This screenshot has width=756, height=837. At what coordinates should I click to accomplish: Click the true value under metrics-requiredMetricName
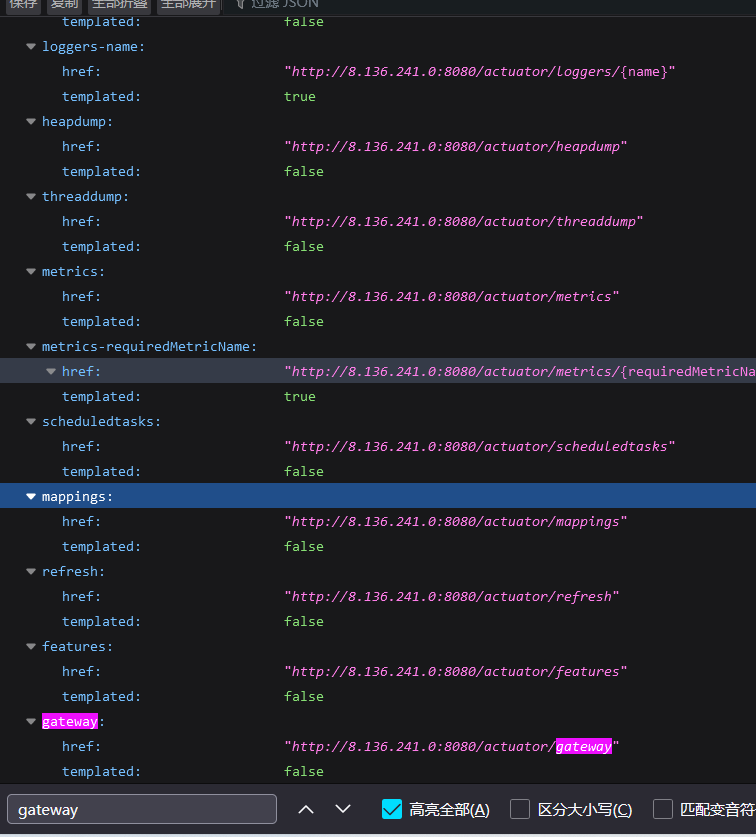[x=300, y=397]
